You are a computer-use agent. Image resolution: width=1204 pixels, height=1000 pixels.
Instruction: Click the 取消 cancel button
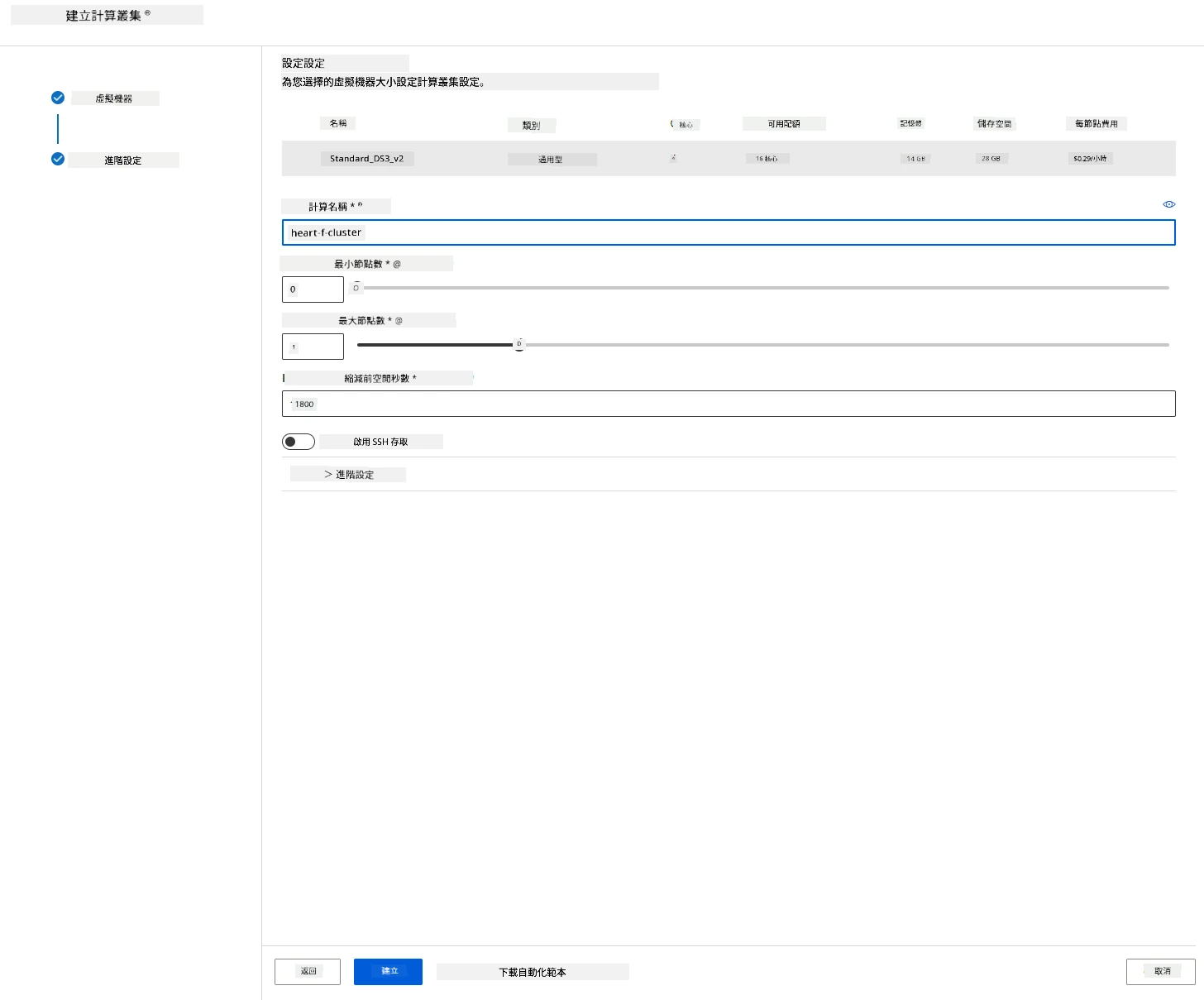(x=1161, y=972)
